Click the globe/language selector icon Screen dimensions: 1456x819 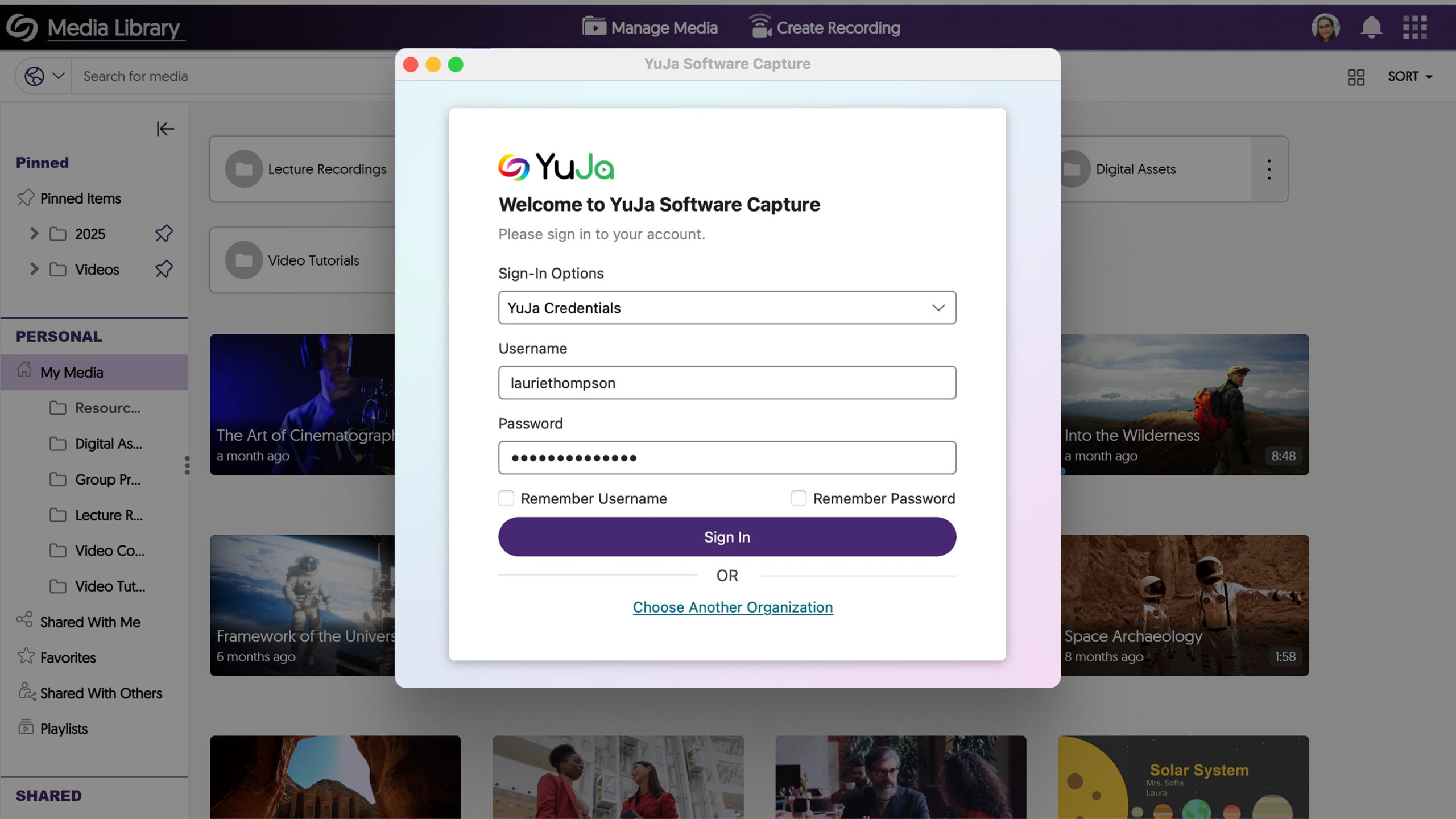36,76
